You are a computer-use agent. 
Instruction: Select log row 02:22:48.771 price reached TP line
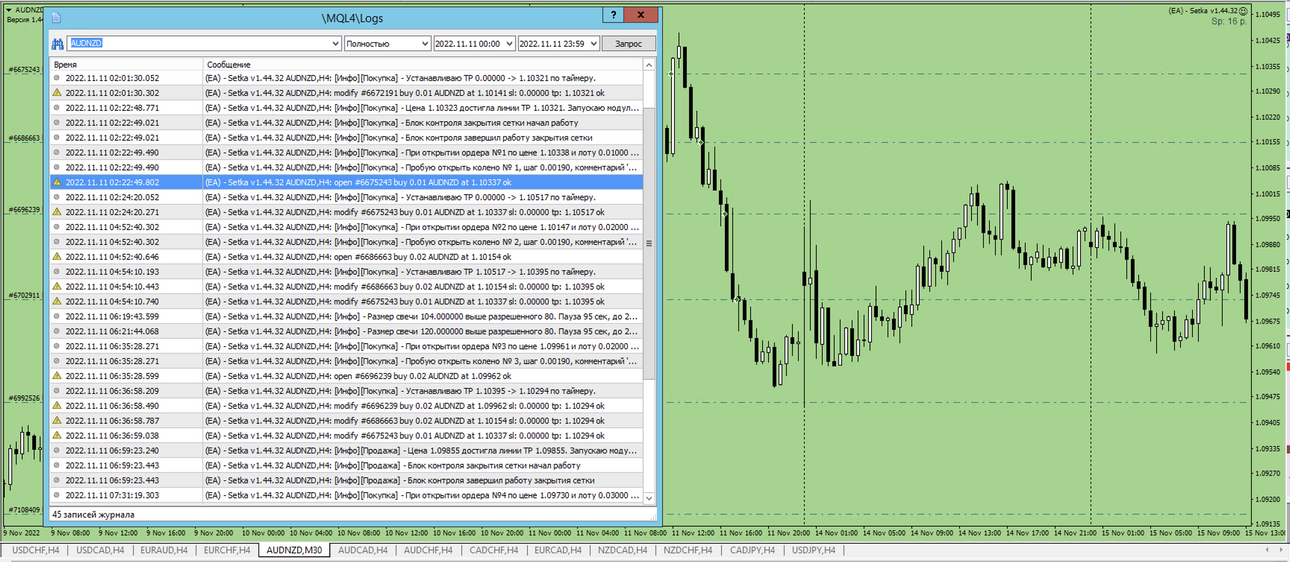click(346, 107)
